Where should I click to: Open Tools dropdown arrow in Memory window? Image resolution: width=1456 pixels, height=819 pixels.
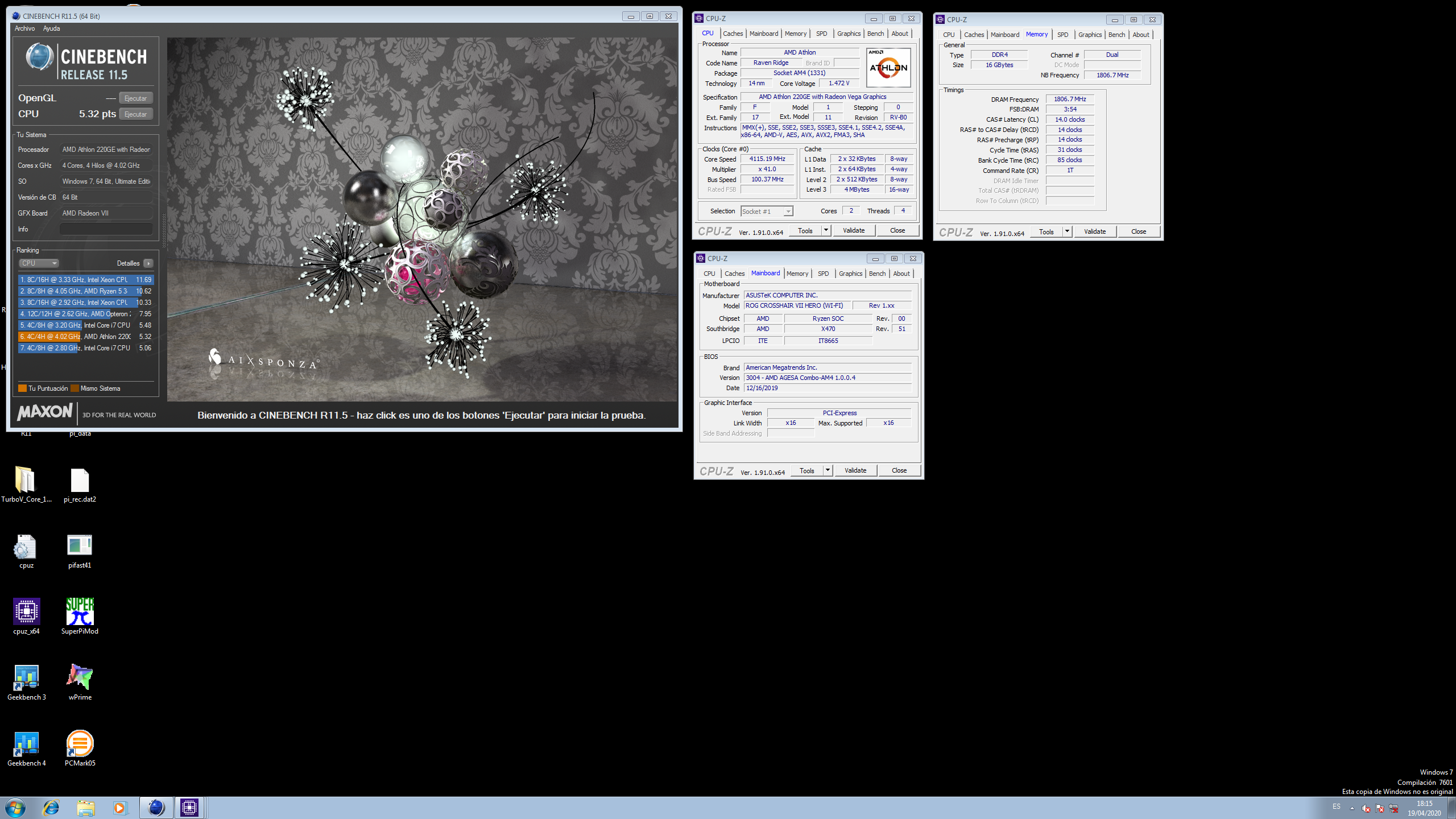click(x=1068, y=231)
